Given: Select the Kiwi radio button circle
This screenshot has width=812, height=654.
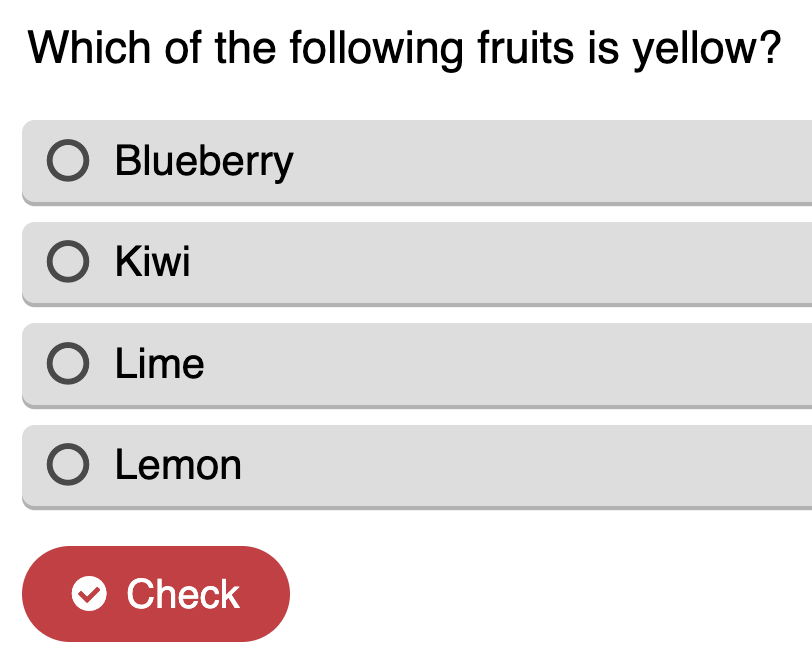Looking at the screenshot, I should (68, 261).
